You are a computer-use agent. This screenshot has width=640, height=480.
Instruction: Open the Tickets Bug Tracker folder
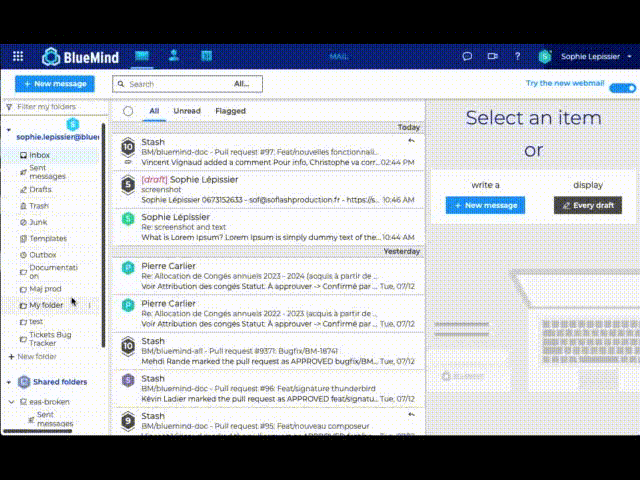click(x=50, y=339)
